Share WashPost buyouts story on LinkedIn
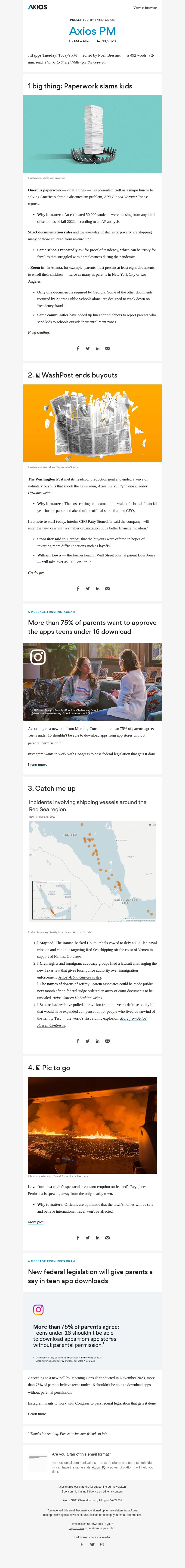This screenshot has height=1568, width=185. pyautogui.click(x=98, y=589)
